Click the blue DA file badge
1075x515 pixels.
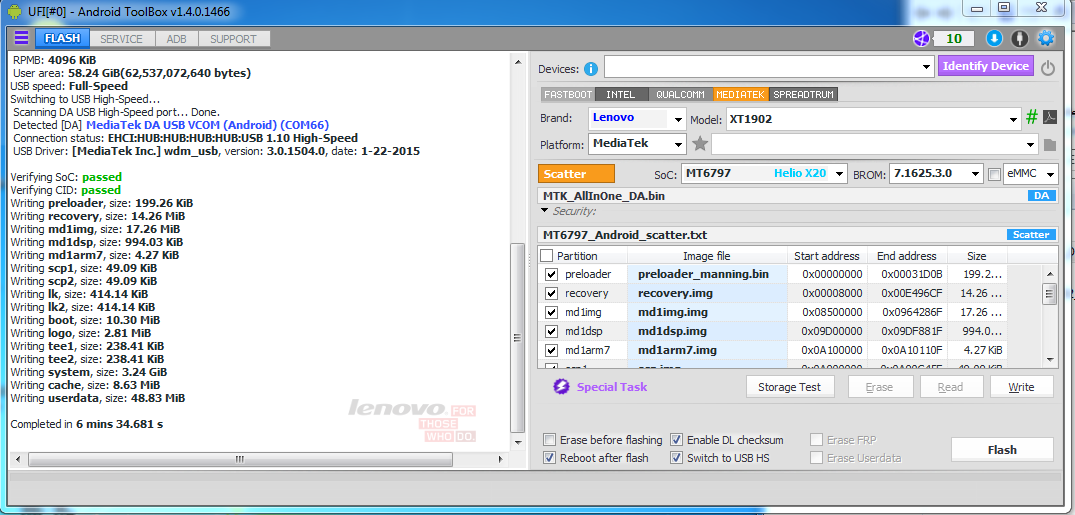(x=1041, y=196)
